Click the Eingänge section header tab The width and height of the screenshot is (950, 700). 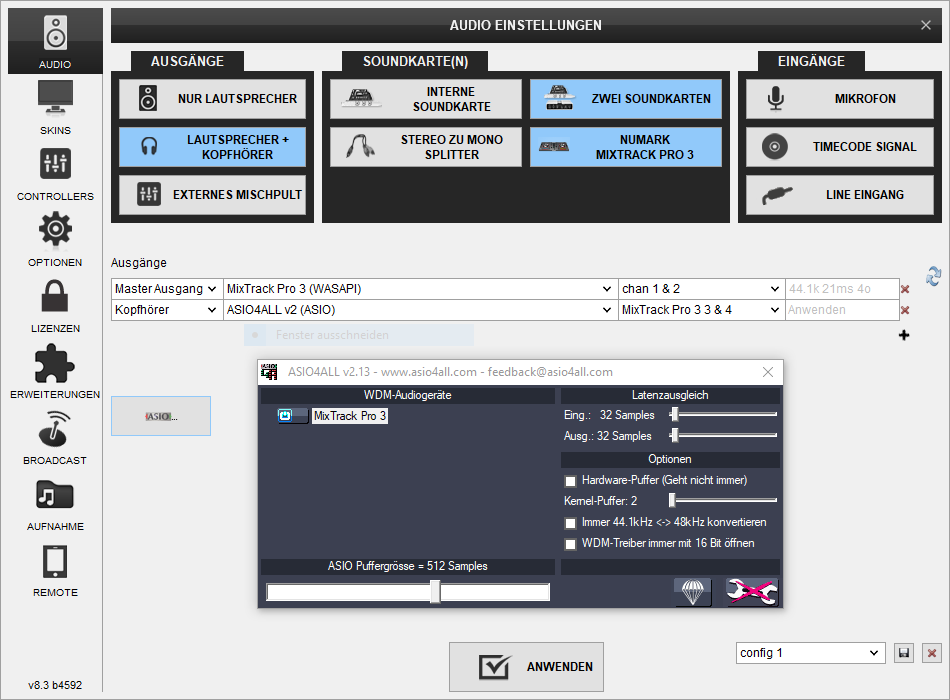click(811, 61)
